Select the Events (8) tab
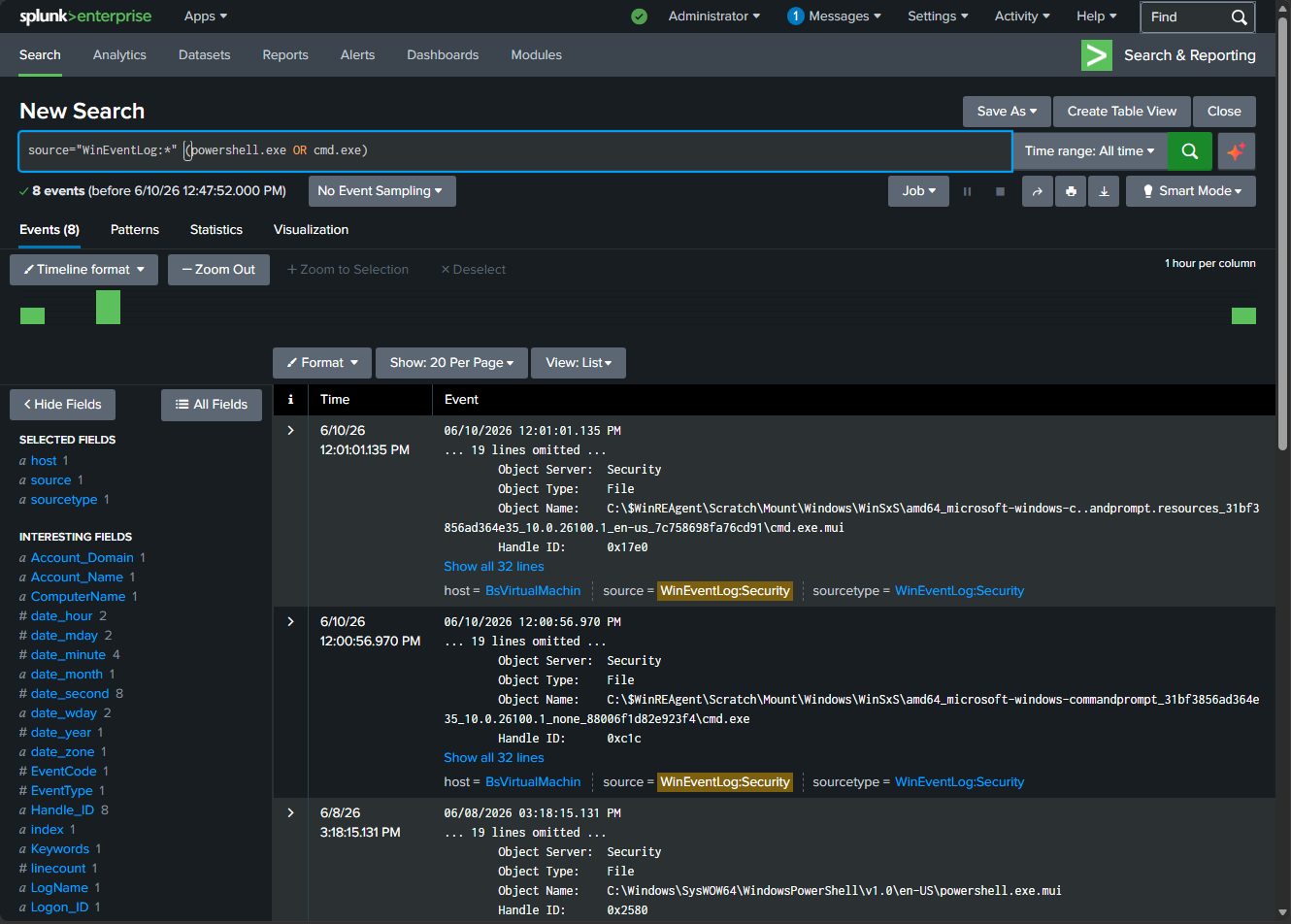 [x=50, y=230]
